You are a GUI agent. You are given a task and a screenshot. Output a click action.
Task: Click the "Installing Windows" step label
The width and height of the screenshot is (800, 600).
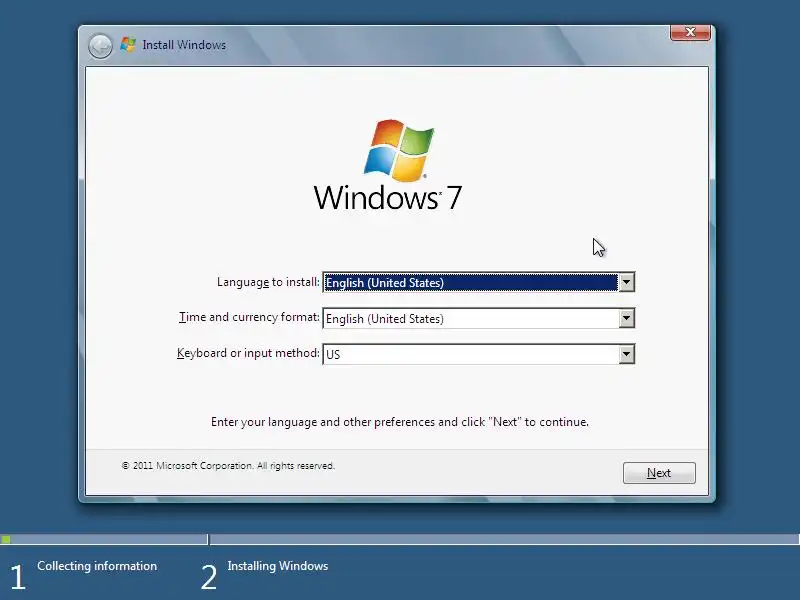point(278,566)
